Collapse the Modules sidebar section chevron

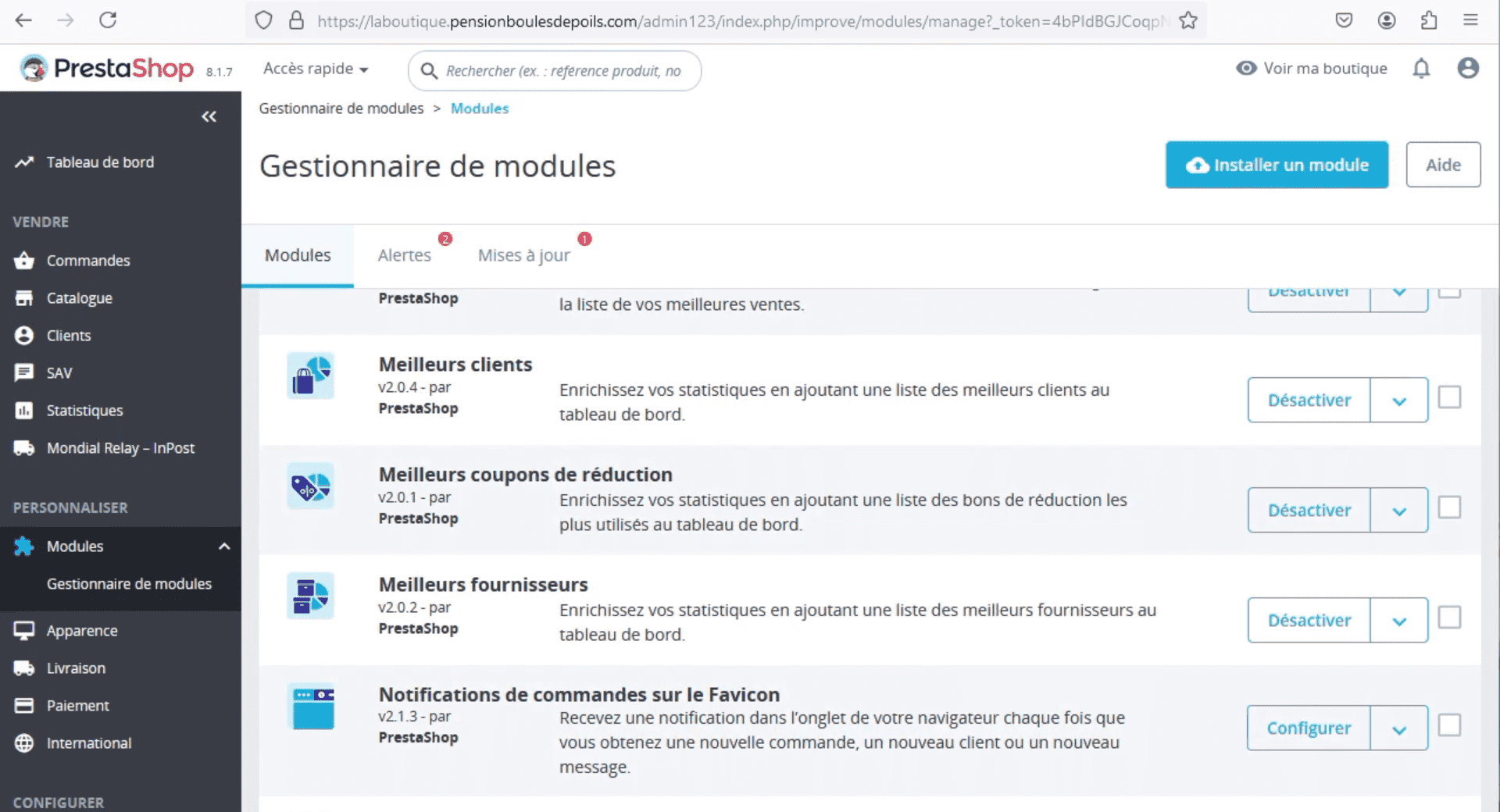[224, 547]
